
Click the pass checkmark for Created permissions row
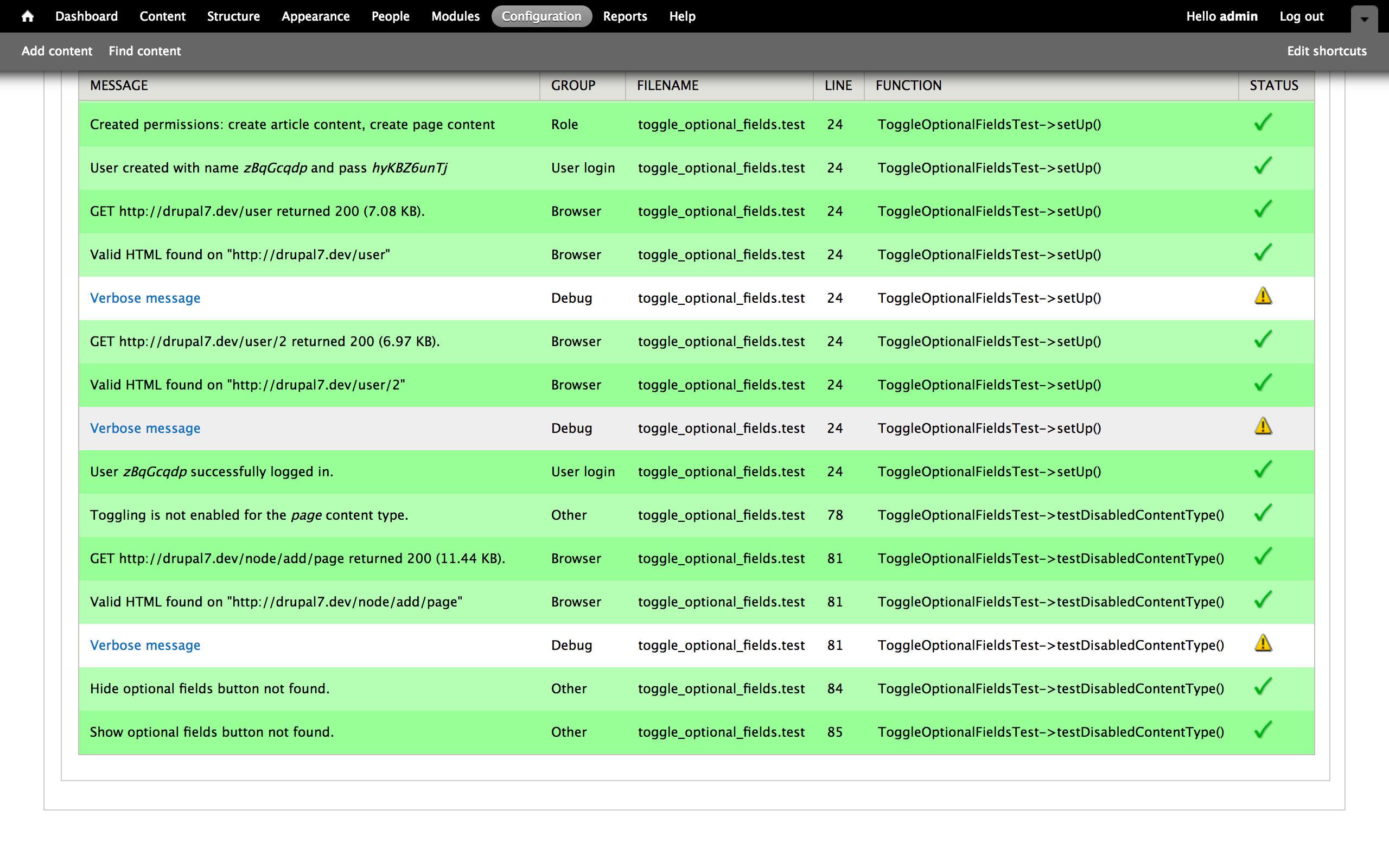click(1263, 123)
